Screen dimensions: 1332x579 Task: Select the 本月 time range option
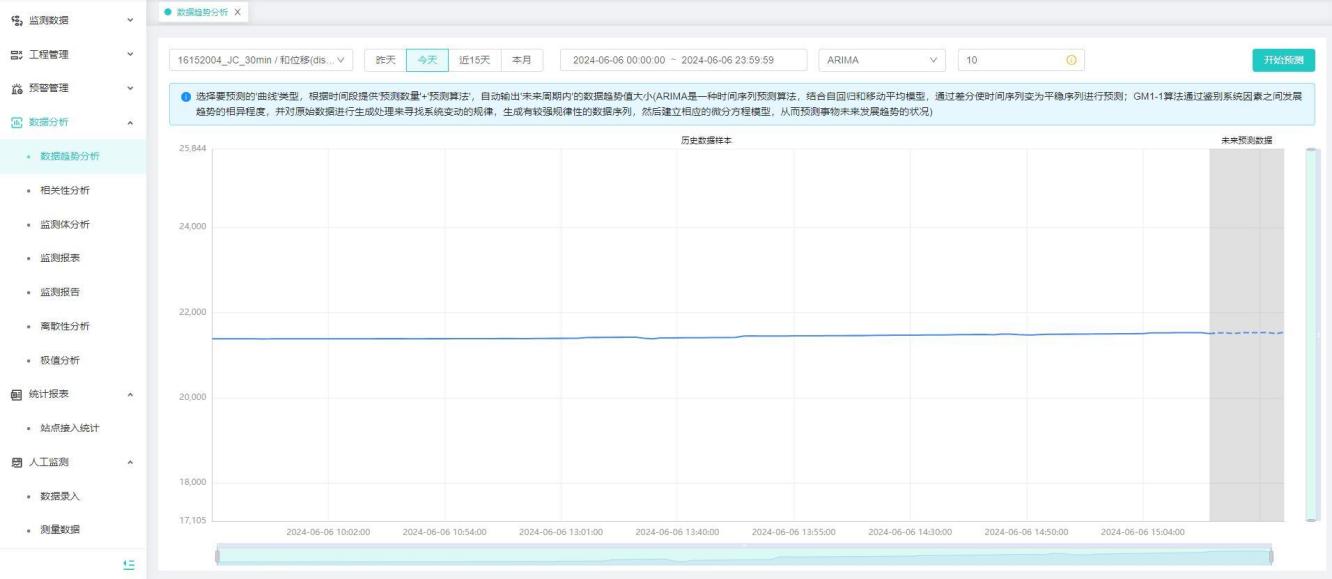[521, 61]
